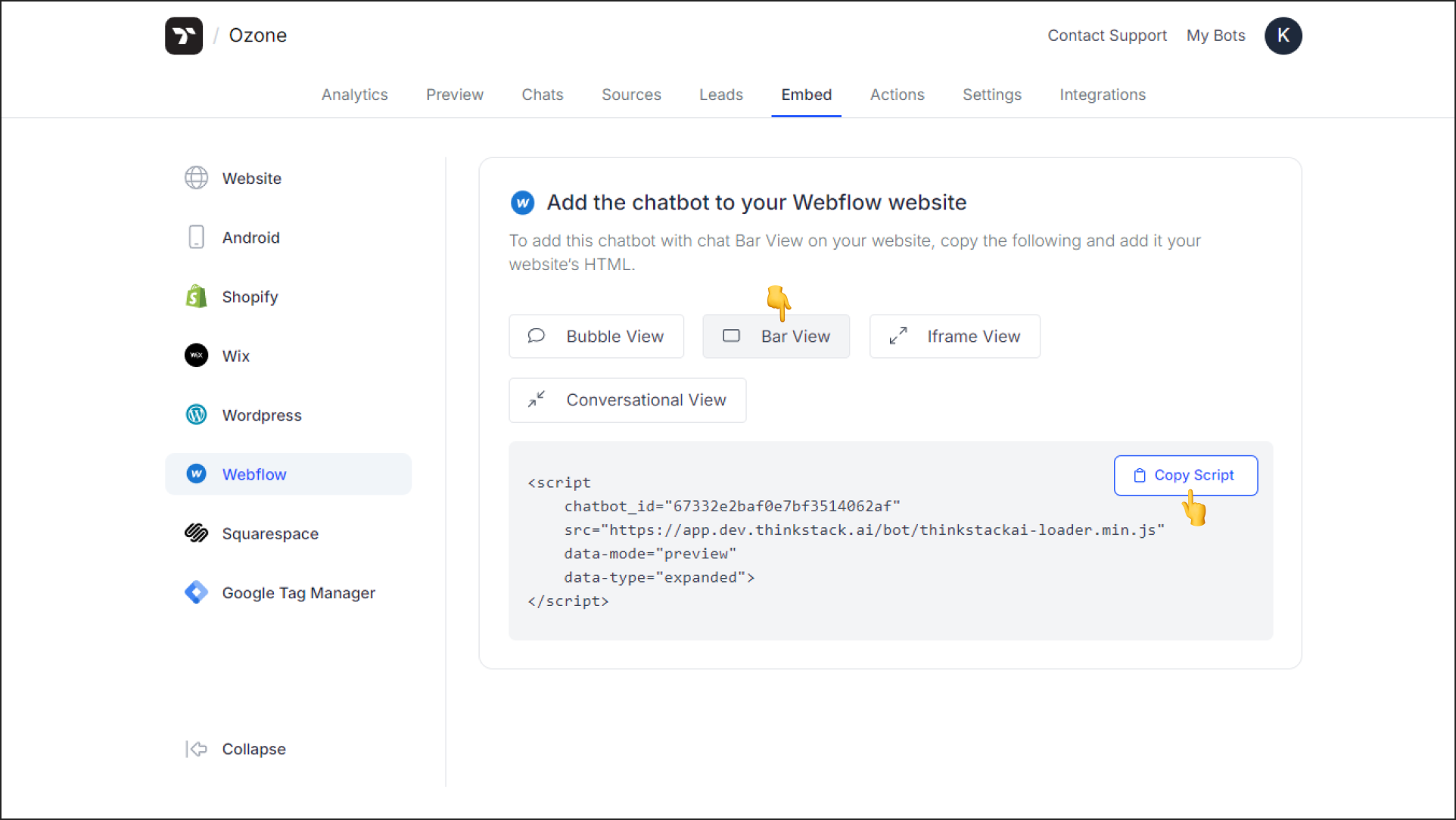
Task: Expand the Conversational View option
Action: click(628, 399)
